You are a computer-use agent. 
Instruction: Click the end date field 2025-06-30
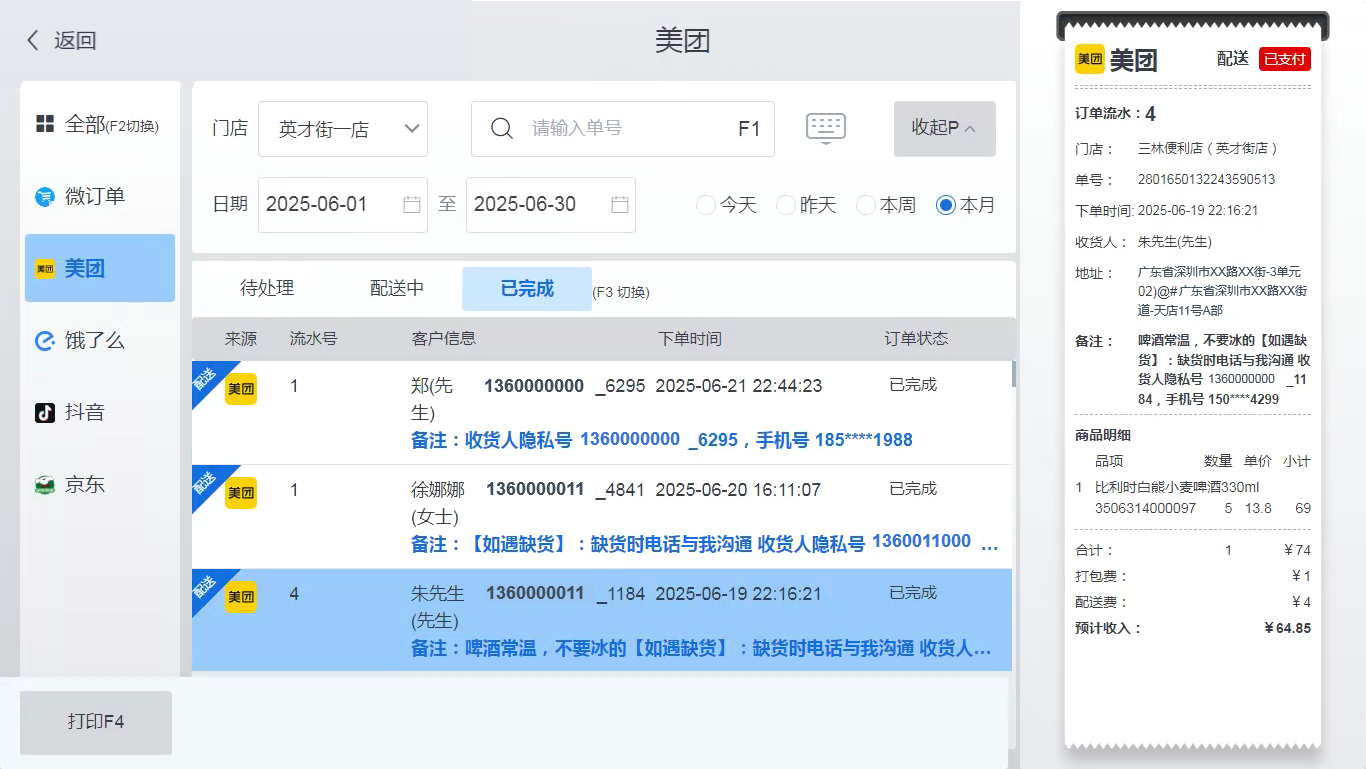point(551,205)
